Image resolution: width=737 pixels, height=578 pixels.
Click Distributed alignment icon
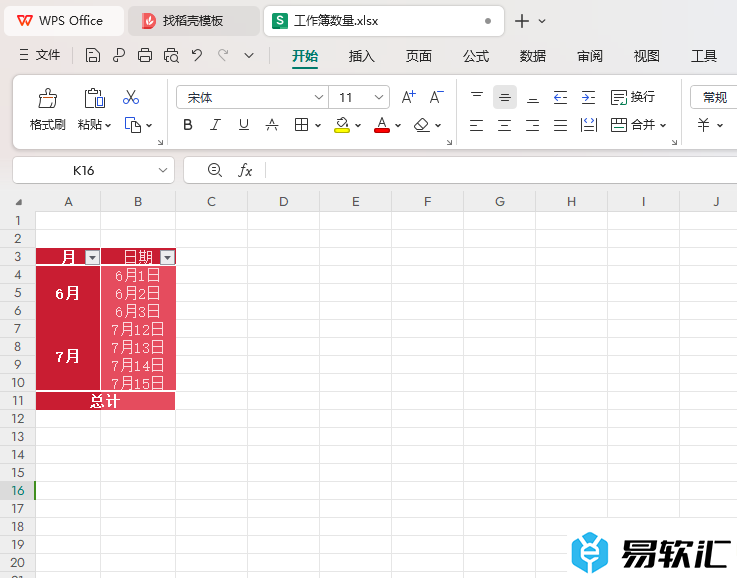(588, 125)
